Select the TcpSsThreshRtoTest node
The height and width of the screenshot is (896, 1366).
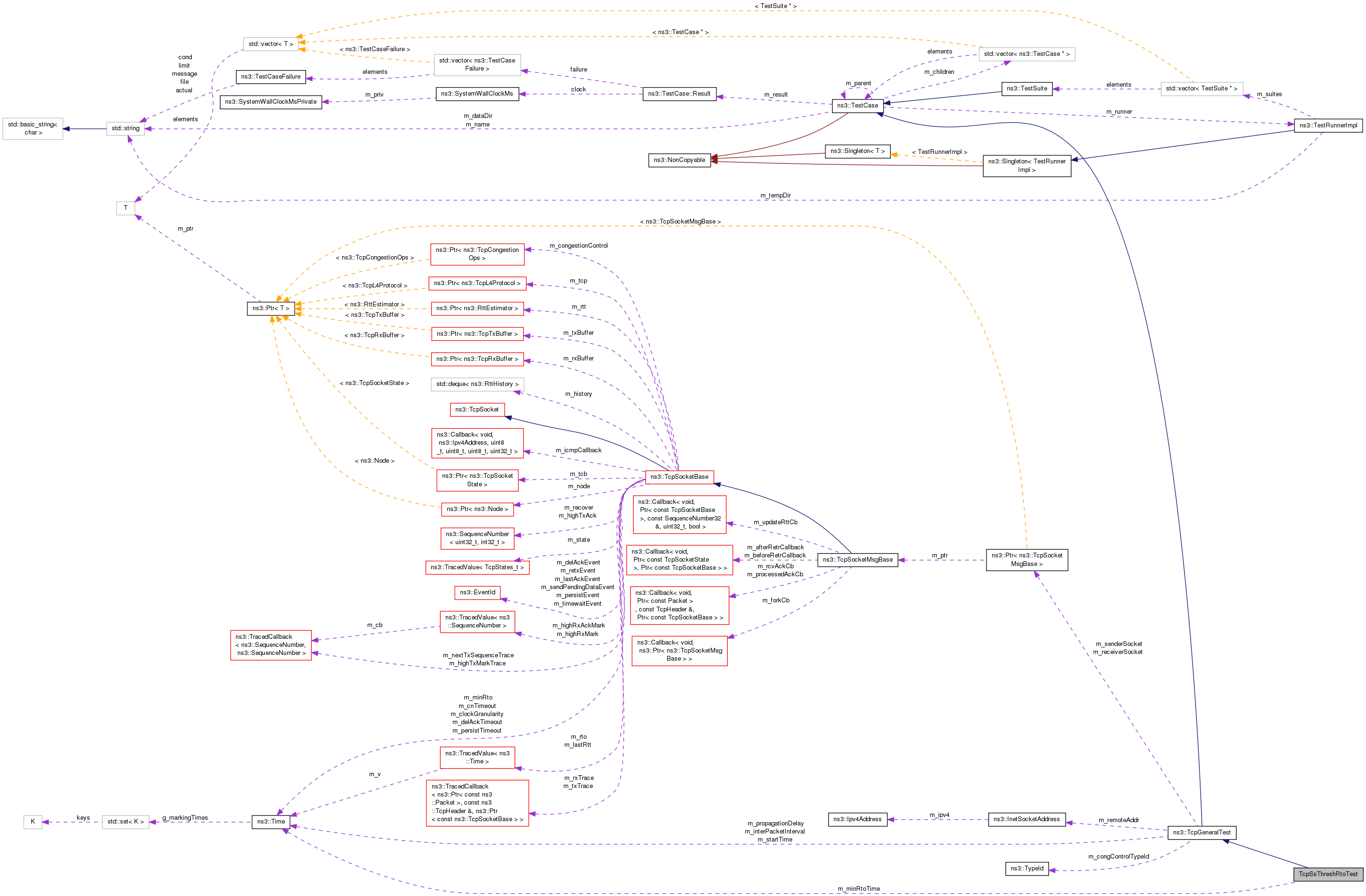(x=1328, y=874)
